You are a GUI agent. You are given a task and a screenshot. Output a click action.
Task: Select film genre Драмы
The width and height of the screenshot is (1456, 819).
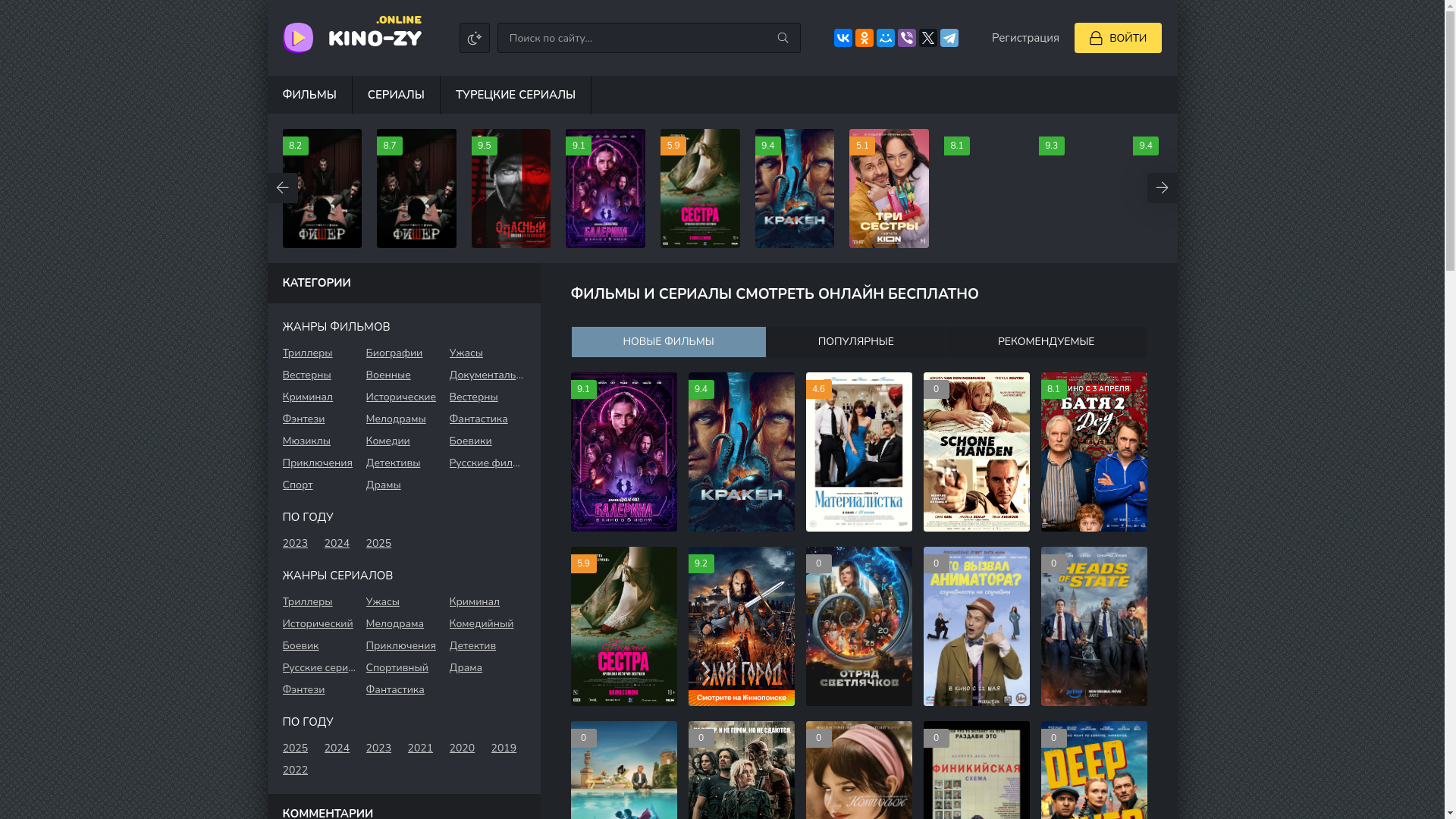click(383, 485)
